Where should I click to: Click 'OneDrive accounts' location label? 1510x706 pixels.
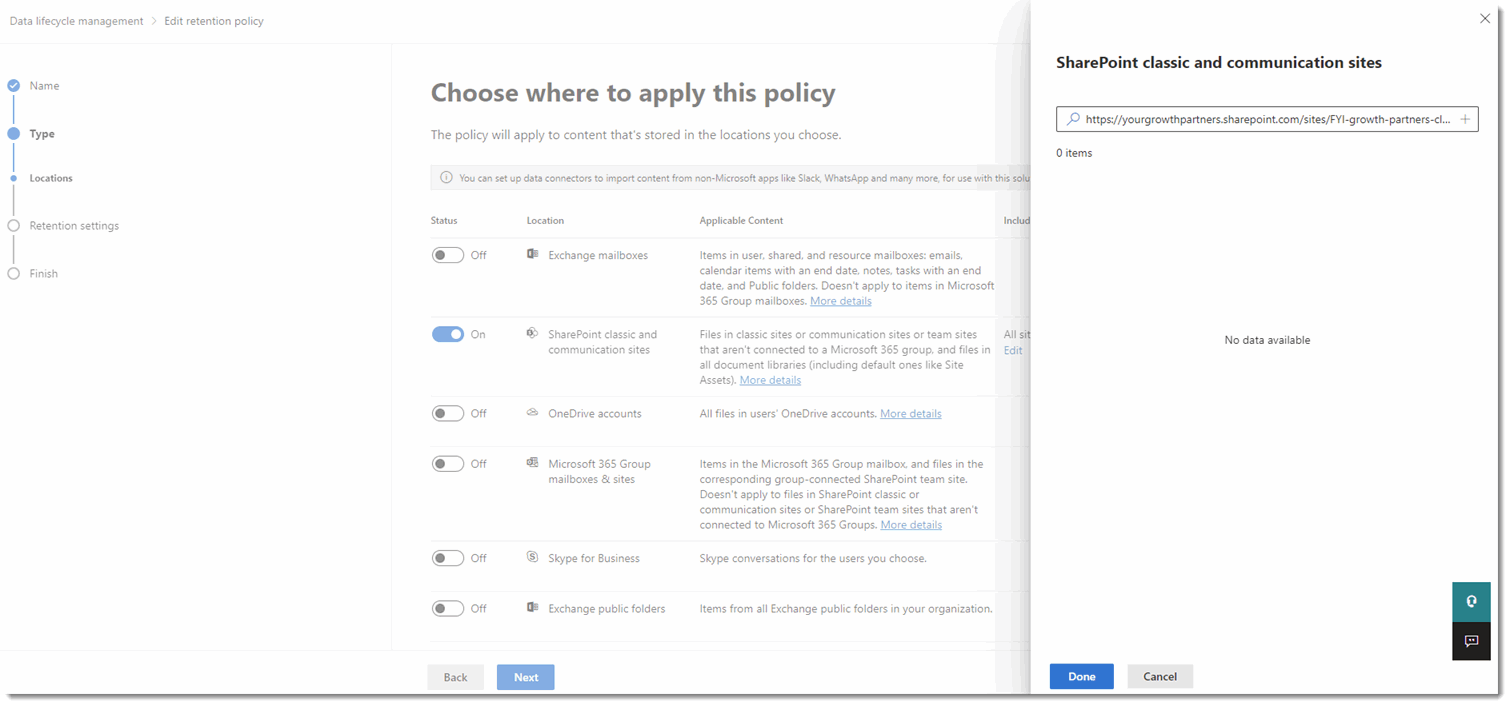click(595, 413)
